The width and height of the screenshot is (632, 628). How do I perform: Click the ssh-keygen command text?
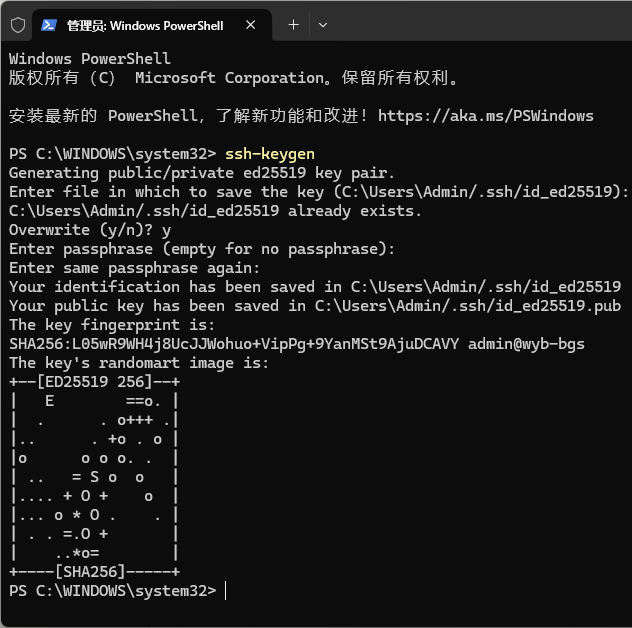pyautogui.click(x=270, y=153)
